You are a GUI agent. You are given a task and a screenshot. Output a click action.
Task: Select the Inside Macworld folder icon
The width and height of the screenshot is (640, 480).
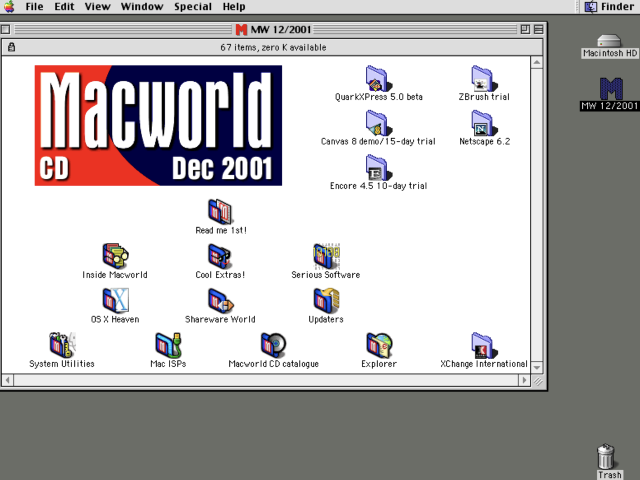click(x=115, y=256)
